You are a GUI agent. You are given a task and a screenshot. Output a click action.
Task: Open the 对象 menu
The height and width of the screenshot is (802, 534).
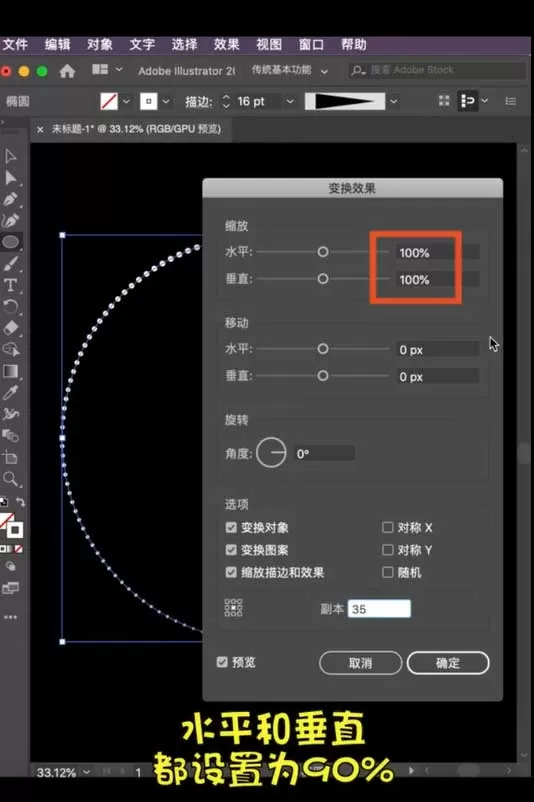(x=100, y=44)
